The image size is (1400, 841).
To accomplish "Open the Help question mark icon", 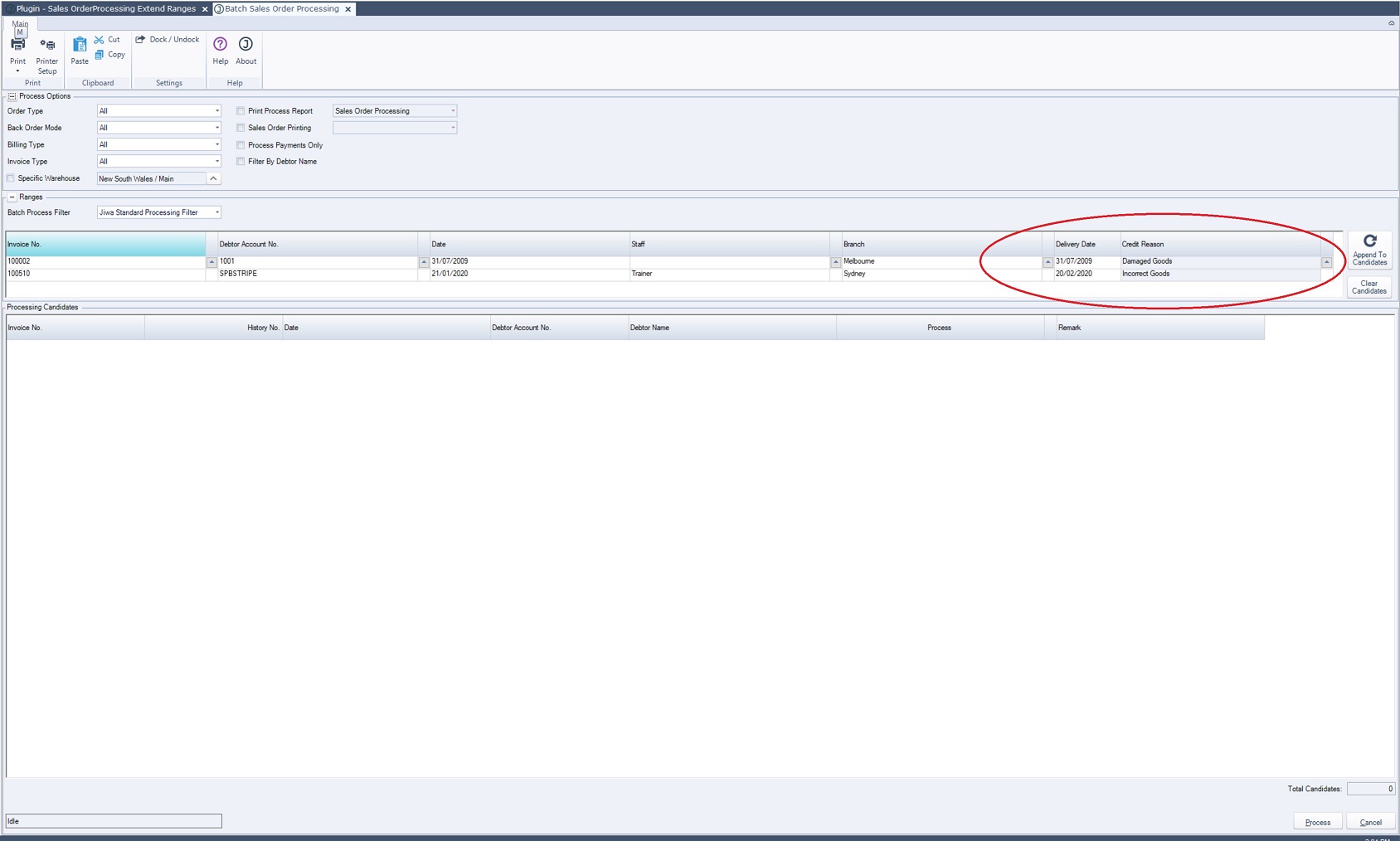I will [221, 45].
